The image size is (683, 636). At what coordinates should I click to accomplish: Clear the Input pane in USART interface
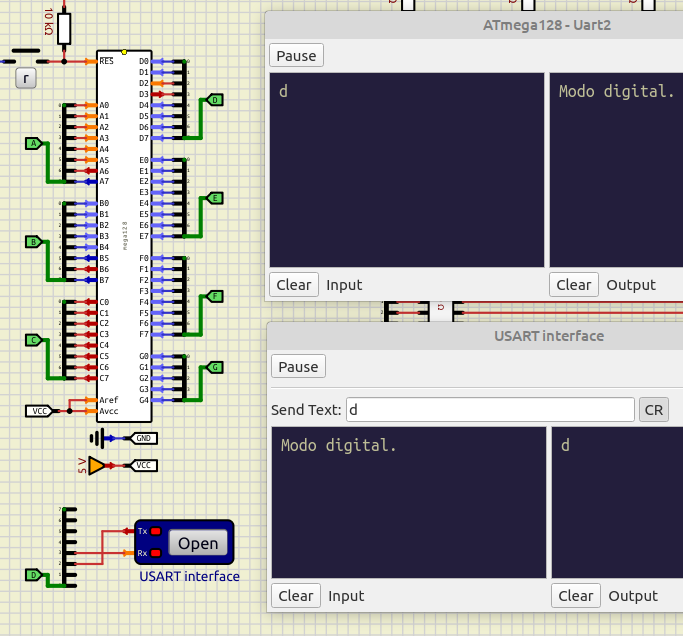296,595
